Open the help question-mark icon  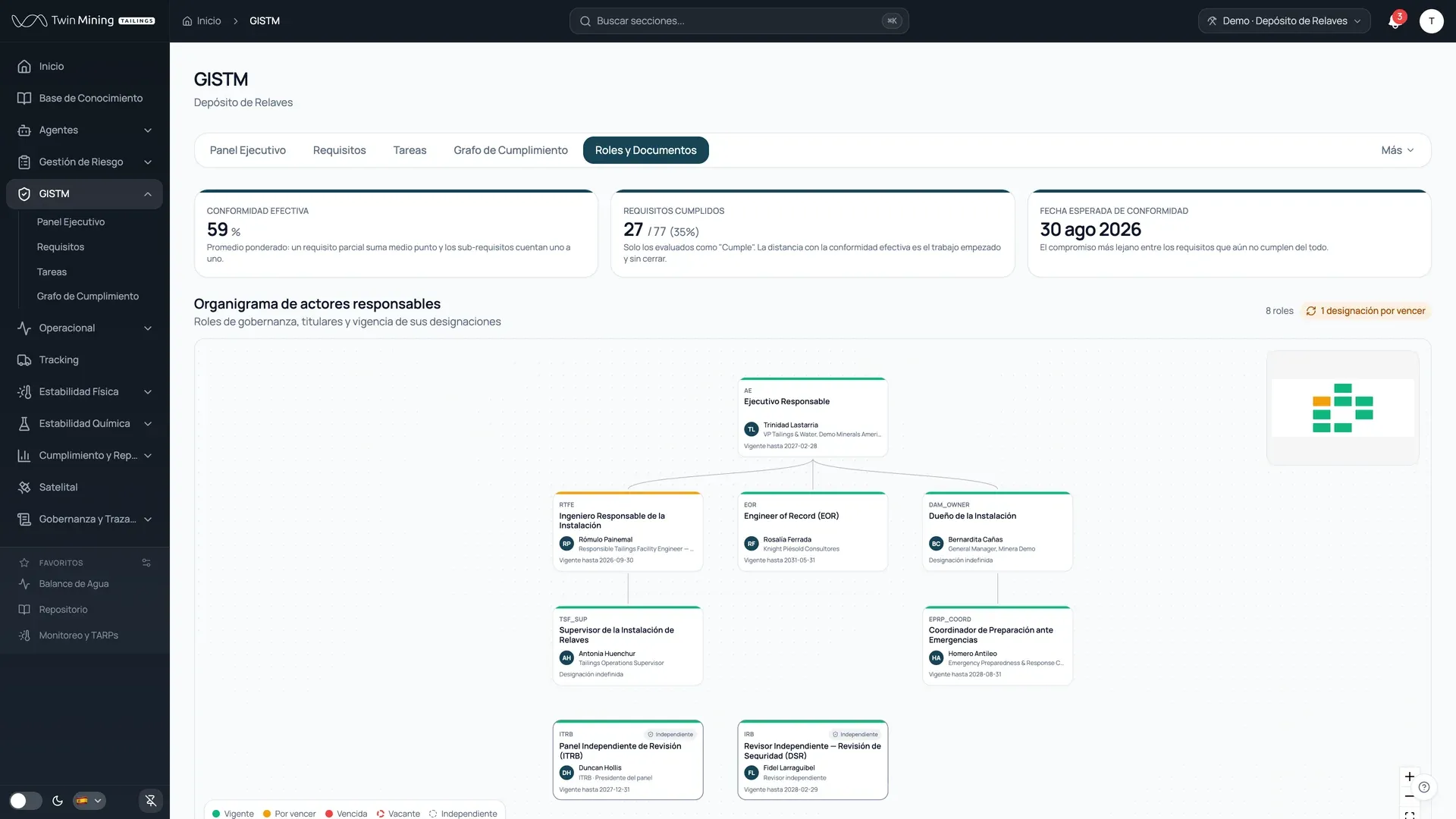pos(1424,787)
